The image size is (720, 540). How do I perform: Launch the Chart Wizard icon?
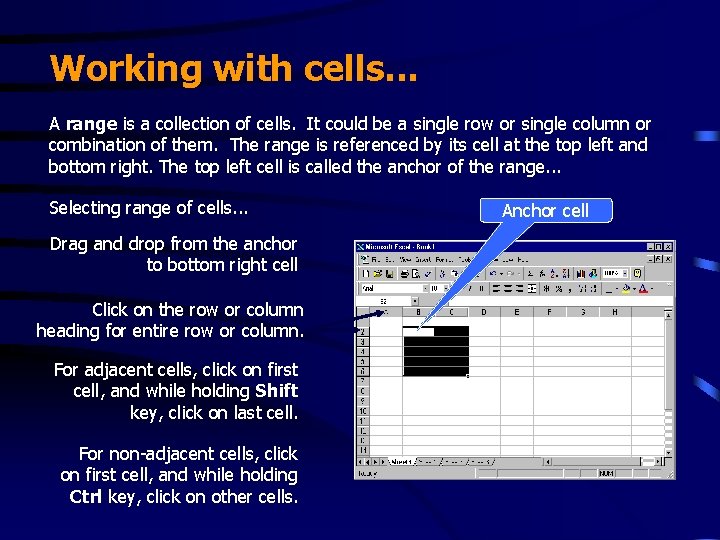(x=581, y=274)
